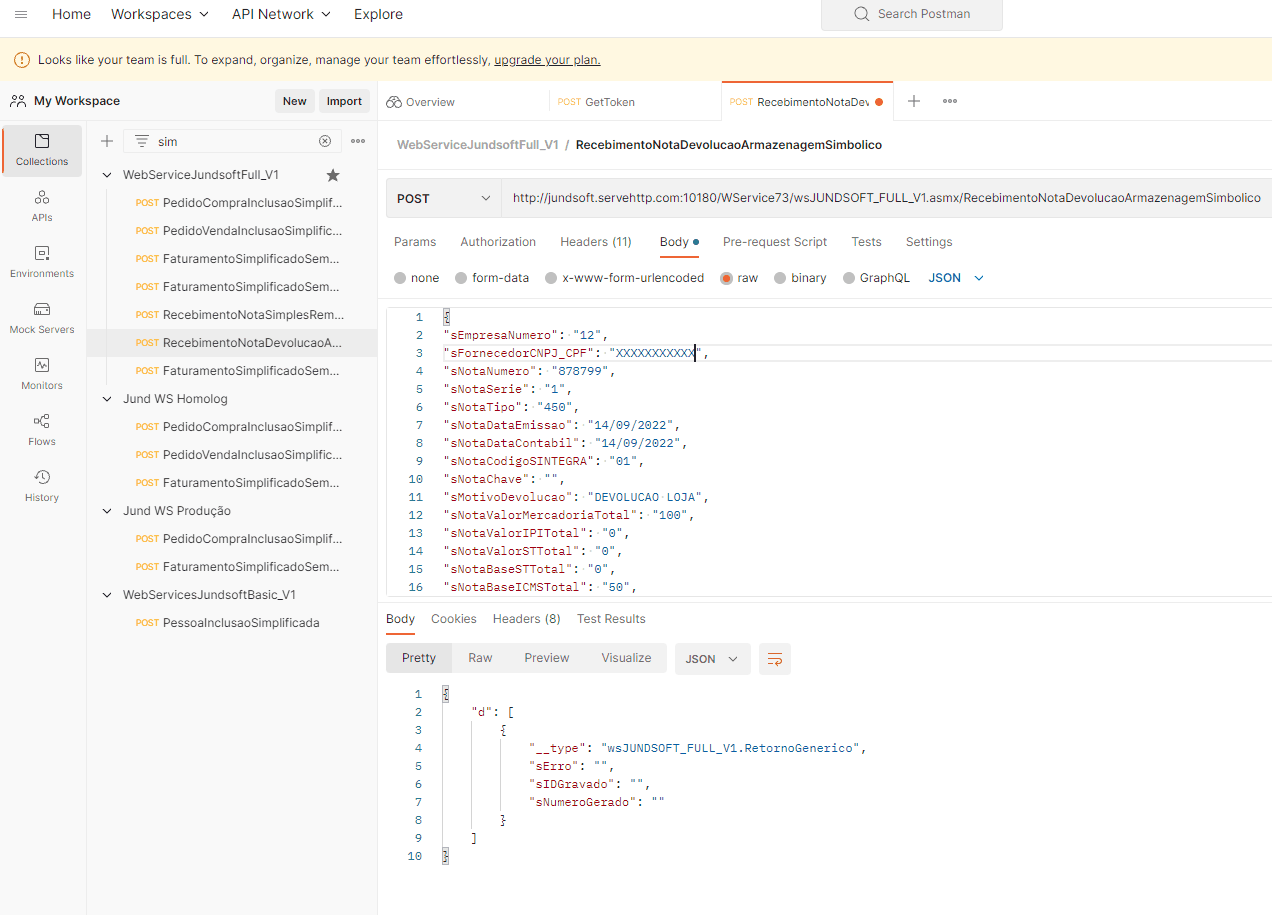
Task: Open the Flows sidebar section
Action: pyautogui.click(x=42, y=430)
